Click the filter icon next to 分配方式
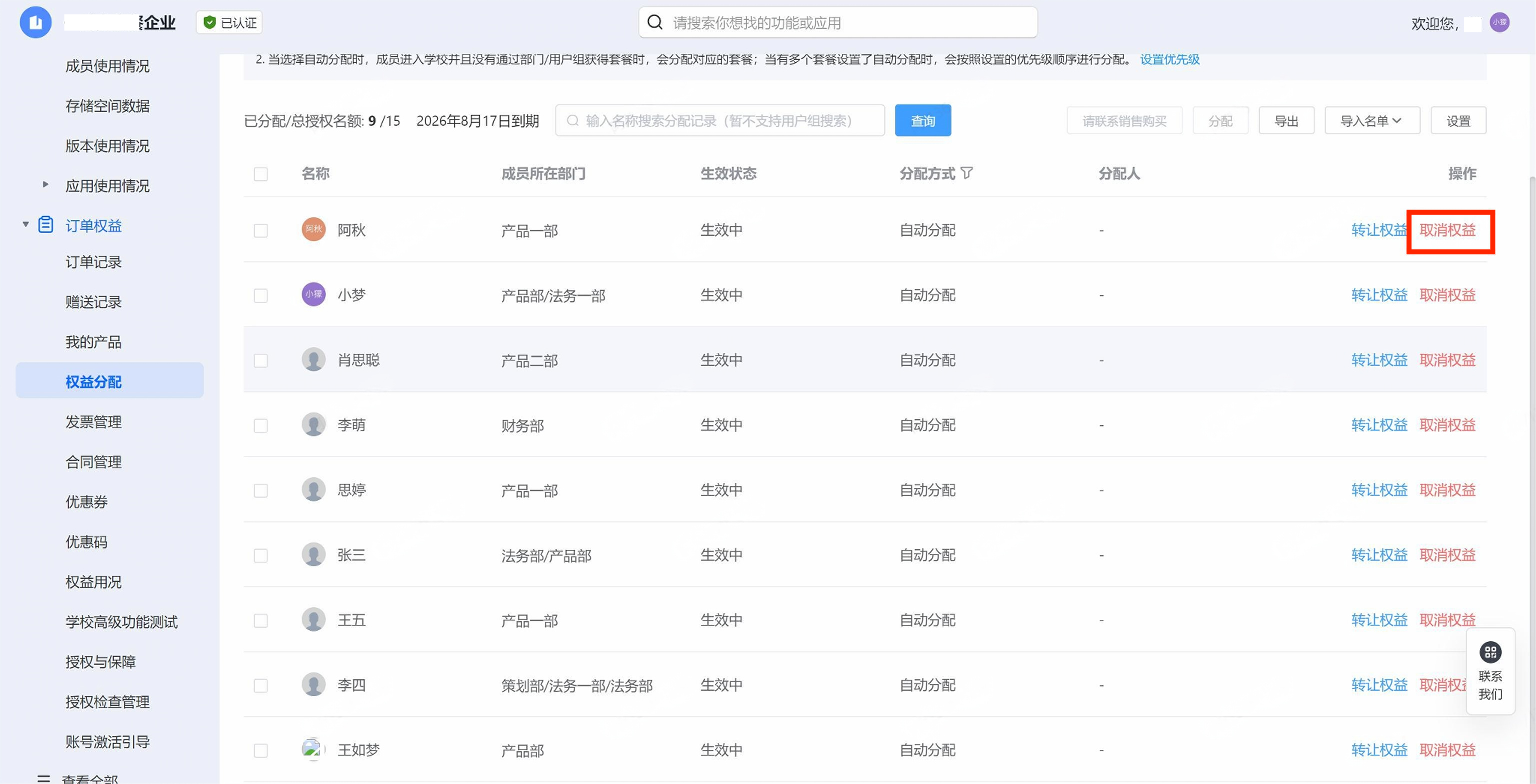The height and width of the screenshot is (784, 1536). tap(967, 173)
